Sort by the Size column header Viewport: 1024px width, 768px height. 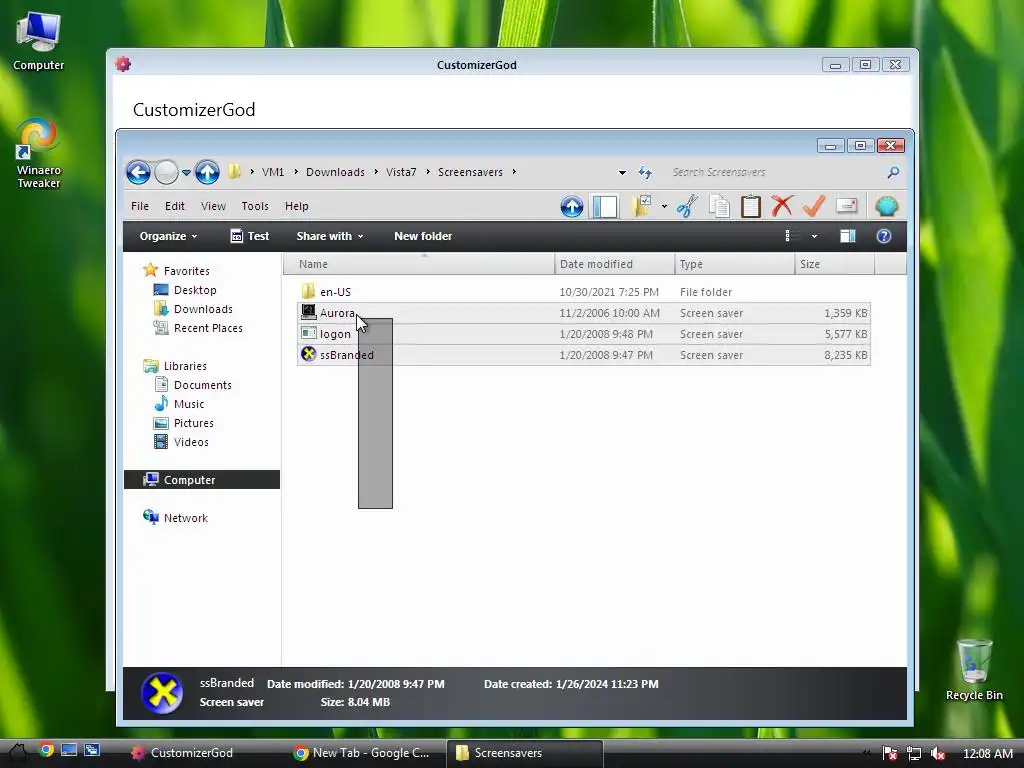pos(834,264)
